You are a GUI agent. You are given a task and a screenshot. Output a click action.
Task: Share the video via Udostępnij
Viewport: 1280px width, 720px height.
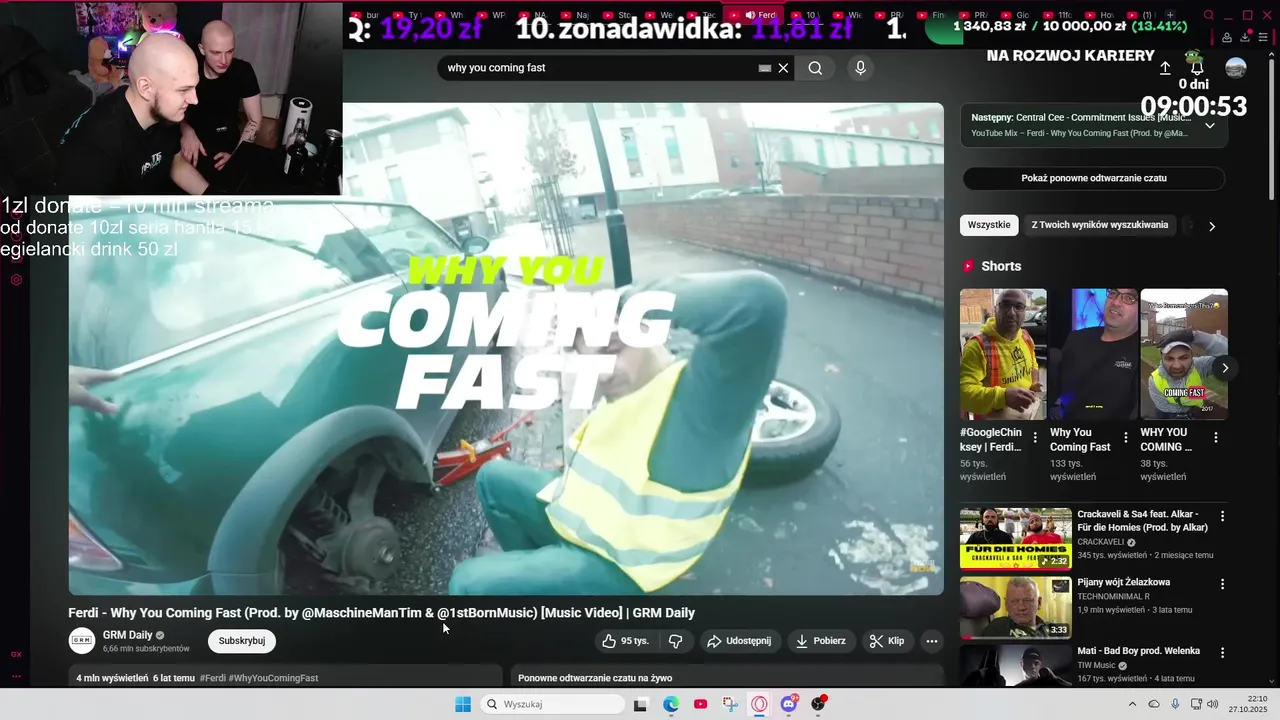point(739,641)
